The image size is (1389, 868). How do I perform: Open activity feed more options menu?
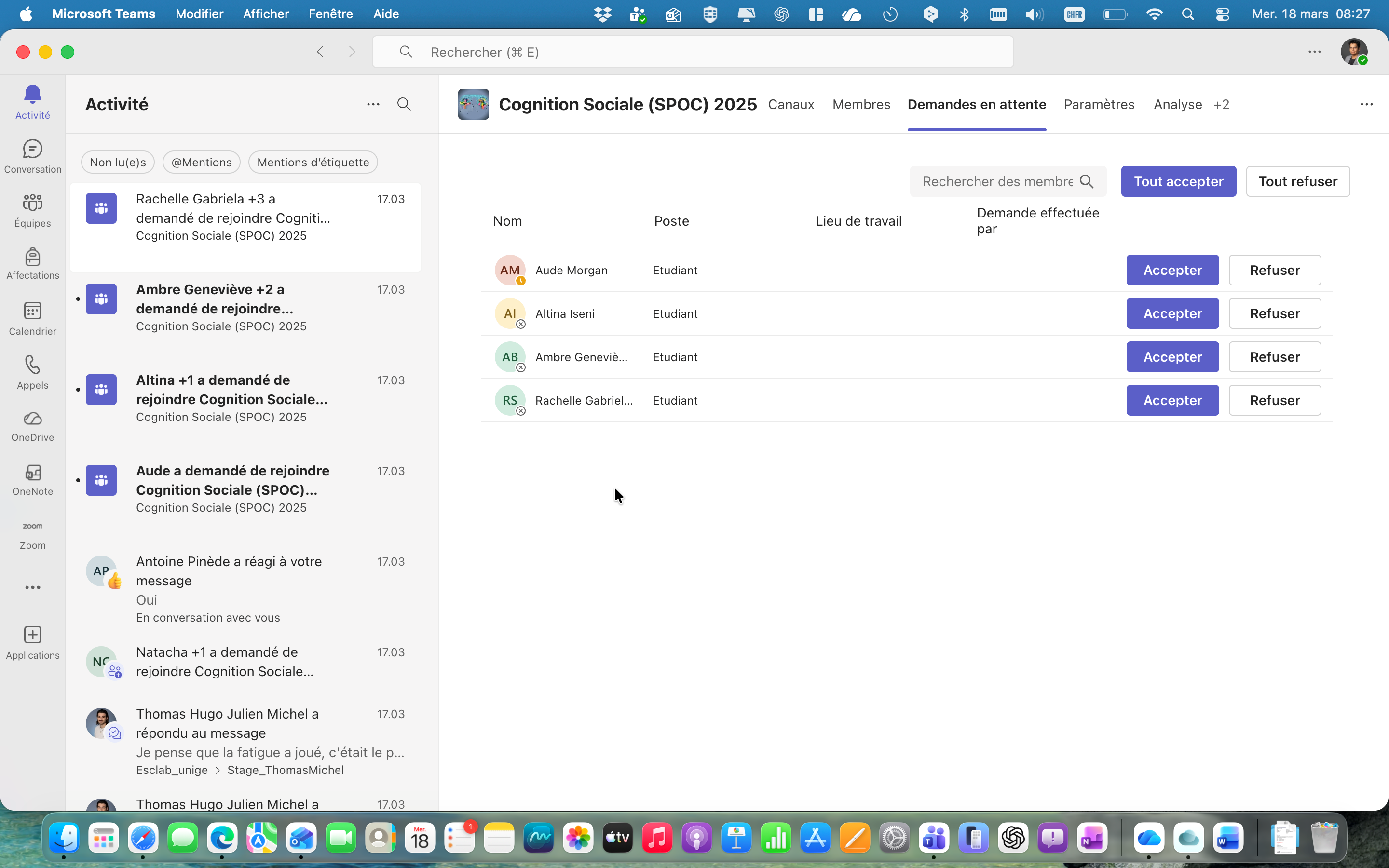click(373, 105)
